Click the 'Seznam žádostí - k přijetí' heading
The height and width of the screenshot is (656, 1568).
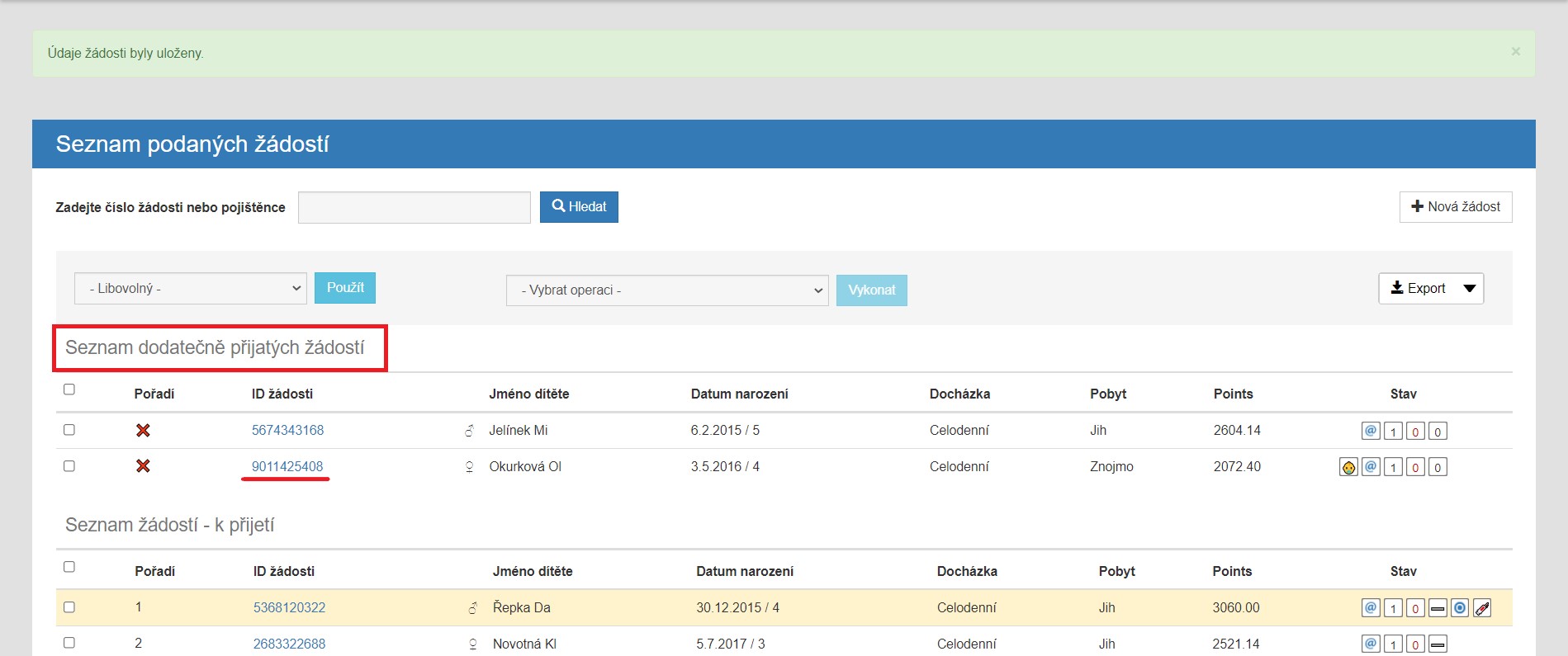(x=169, y=525)
